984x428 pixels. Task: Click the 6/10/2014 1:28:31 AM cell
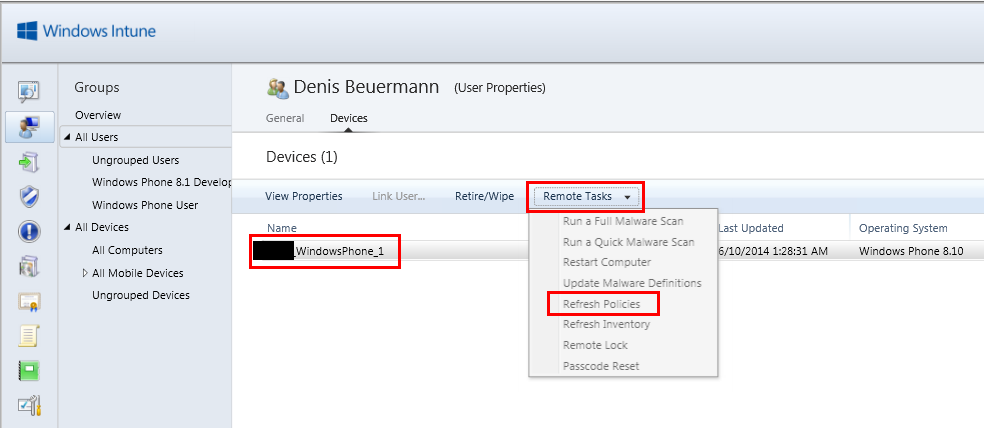click(x=773, y=252)
